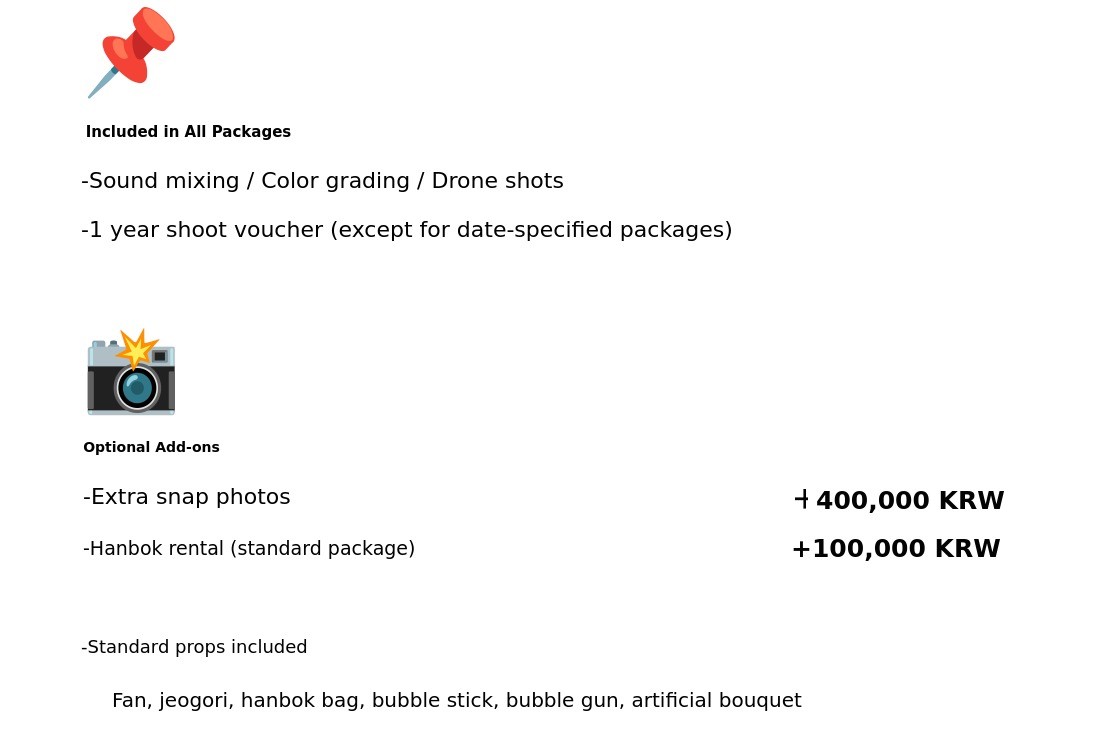Select the 'Optional Add-ons' heading
Image resolution: width=1095 pixels, height=737 pixels.
(151, 447)
